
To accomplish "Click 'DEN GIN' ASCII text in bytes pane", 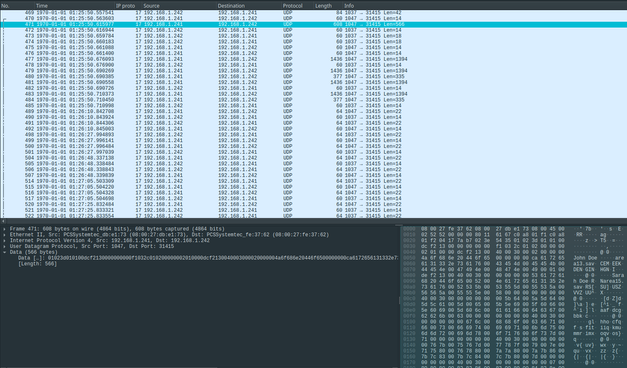I will (584, 270).
